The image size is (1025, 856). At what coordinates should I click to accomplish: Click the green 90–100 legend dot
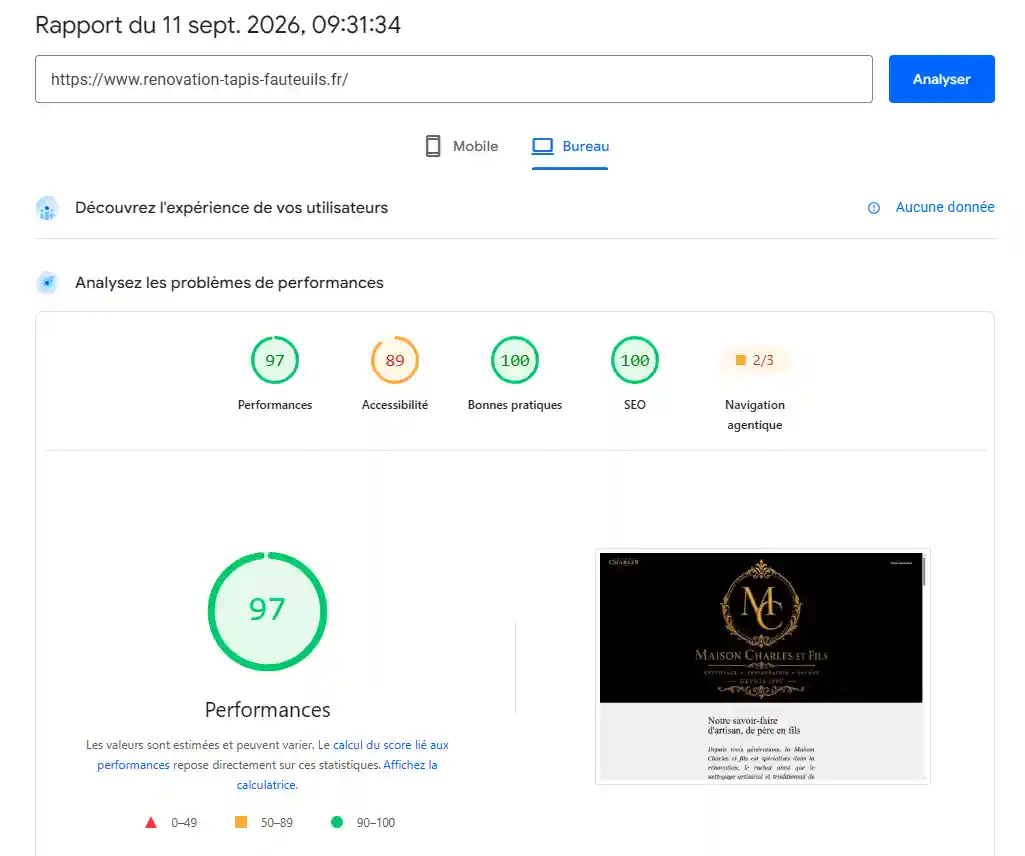[x=337, y=822]
